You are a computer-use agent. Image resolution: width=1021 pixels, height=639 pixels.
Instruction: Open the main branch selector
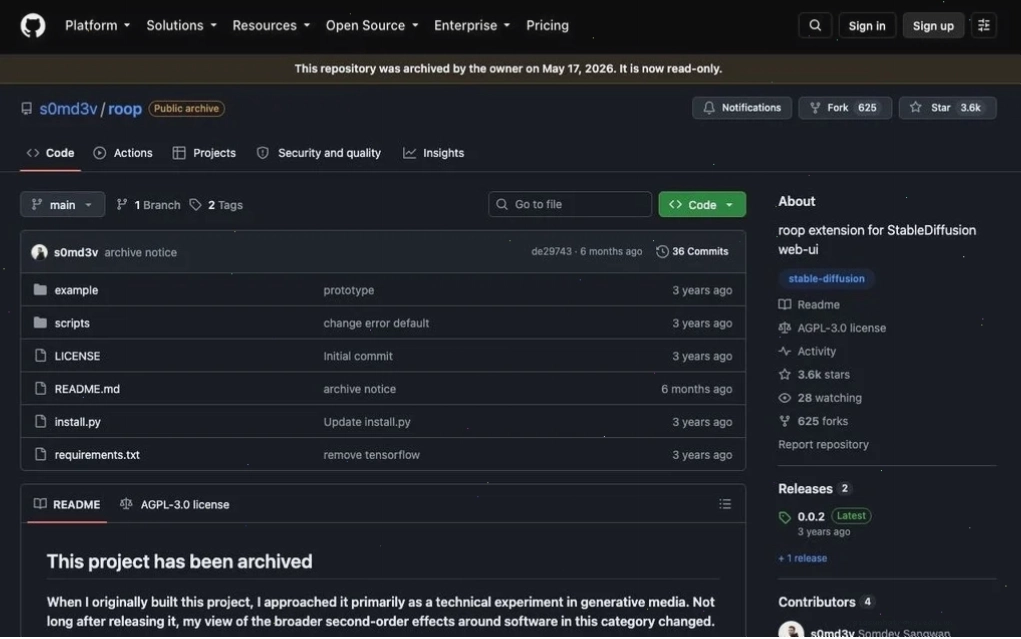[x=63, y=205]
